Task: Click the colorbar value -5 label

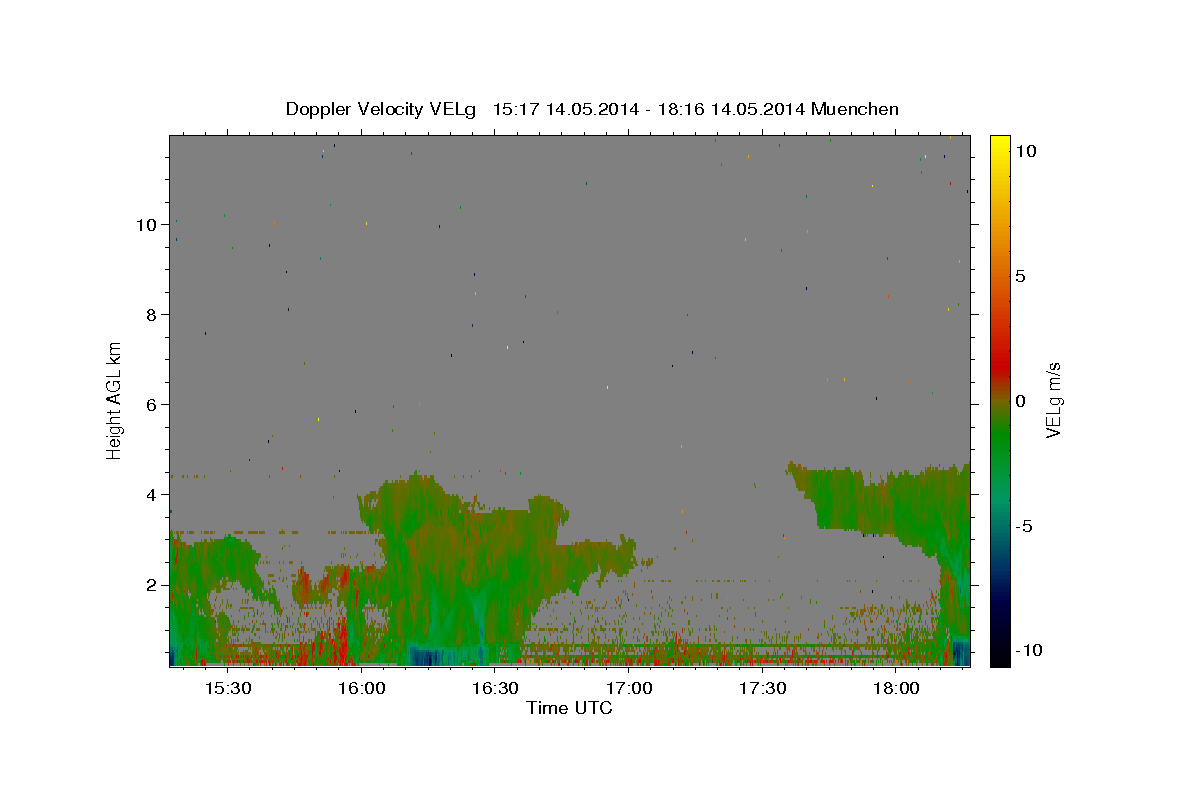Action: pyautogui.click(x=1024, y=526)
